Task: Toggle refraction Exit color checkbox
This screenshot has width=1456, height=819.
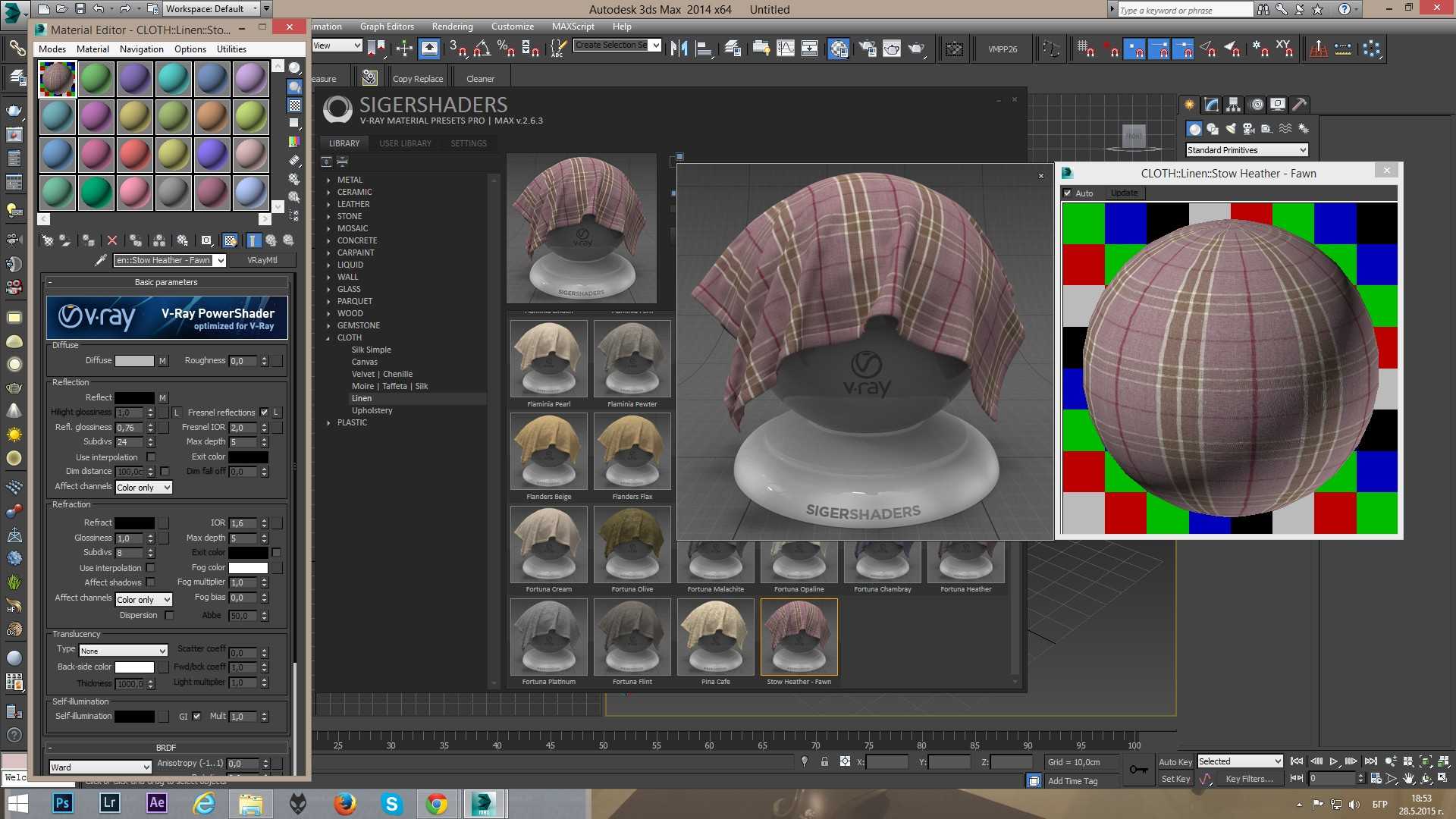Action: (276, 553)
